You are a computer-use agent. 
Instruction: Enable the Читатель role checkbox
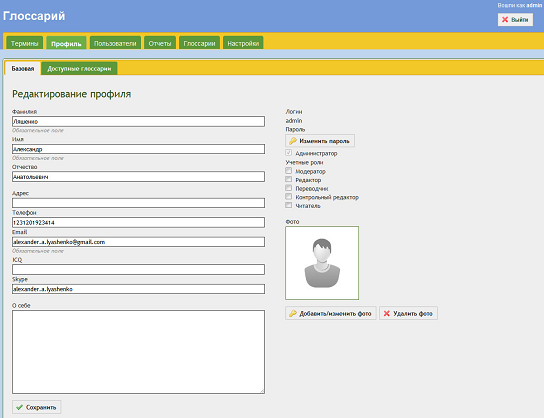(x=288, y=205)
